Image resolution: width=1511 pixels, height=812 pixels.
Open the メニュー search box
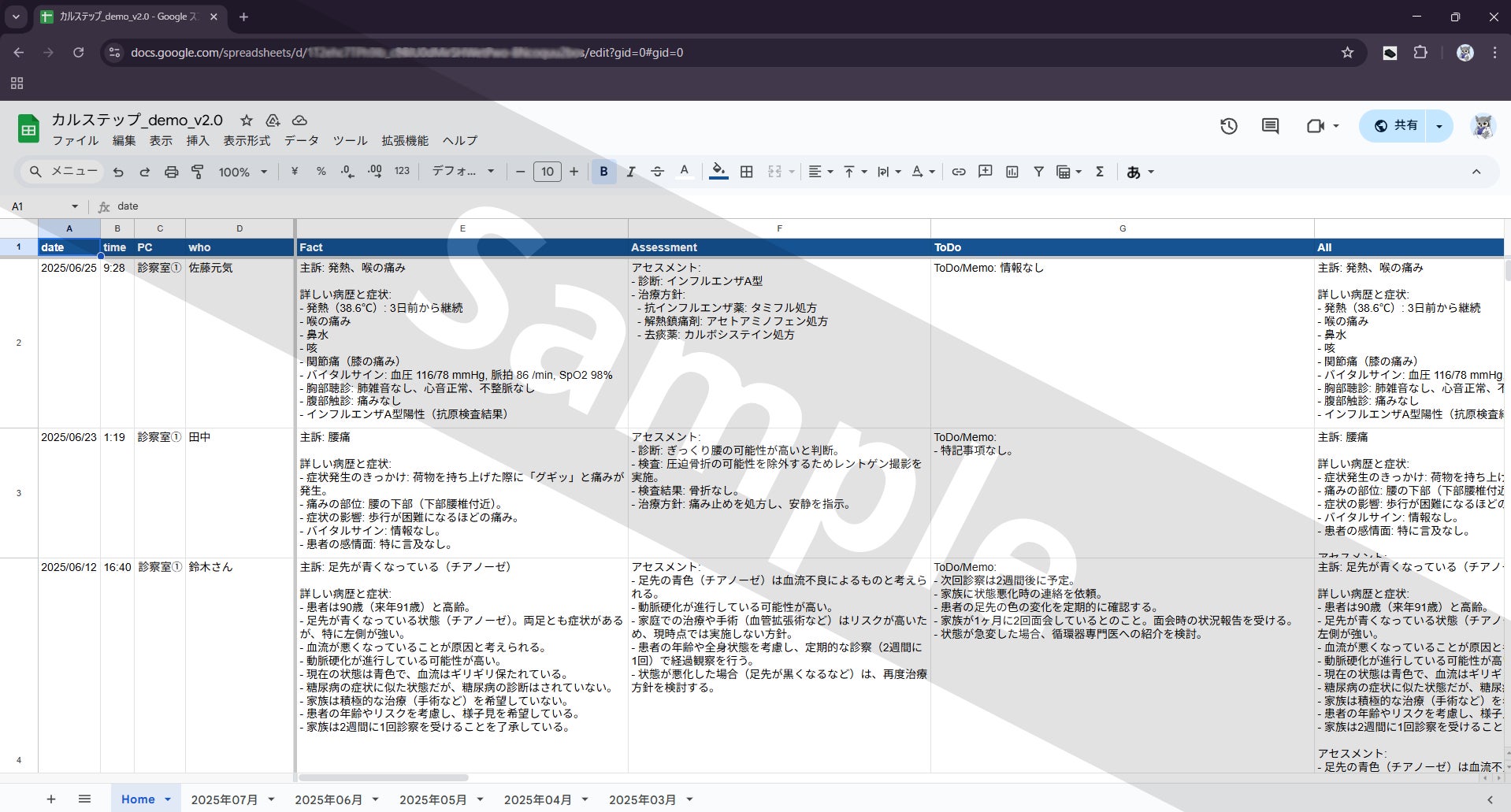pos(63,172)
